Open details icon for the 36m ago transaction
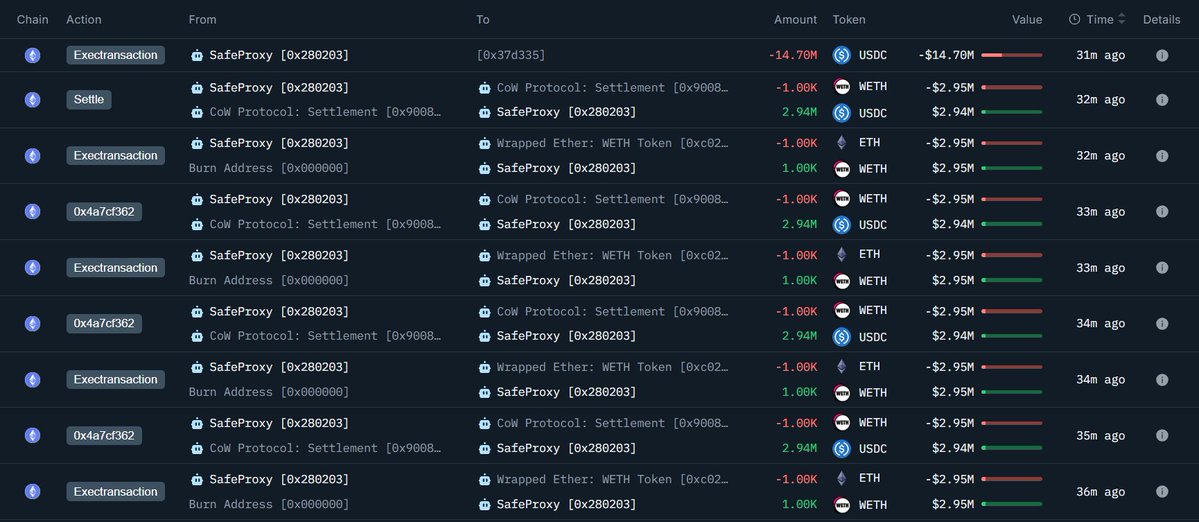Viewport: 1199px width, 522px height. click(x=1162, y=492)
